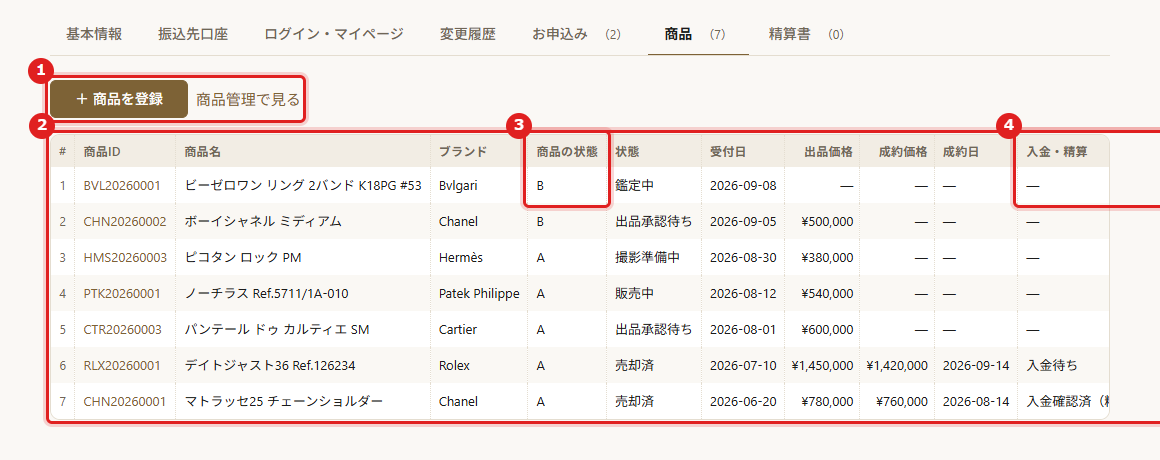
Task: Follow the 商品管理で見る link
Action: (x=248, y=99)
